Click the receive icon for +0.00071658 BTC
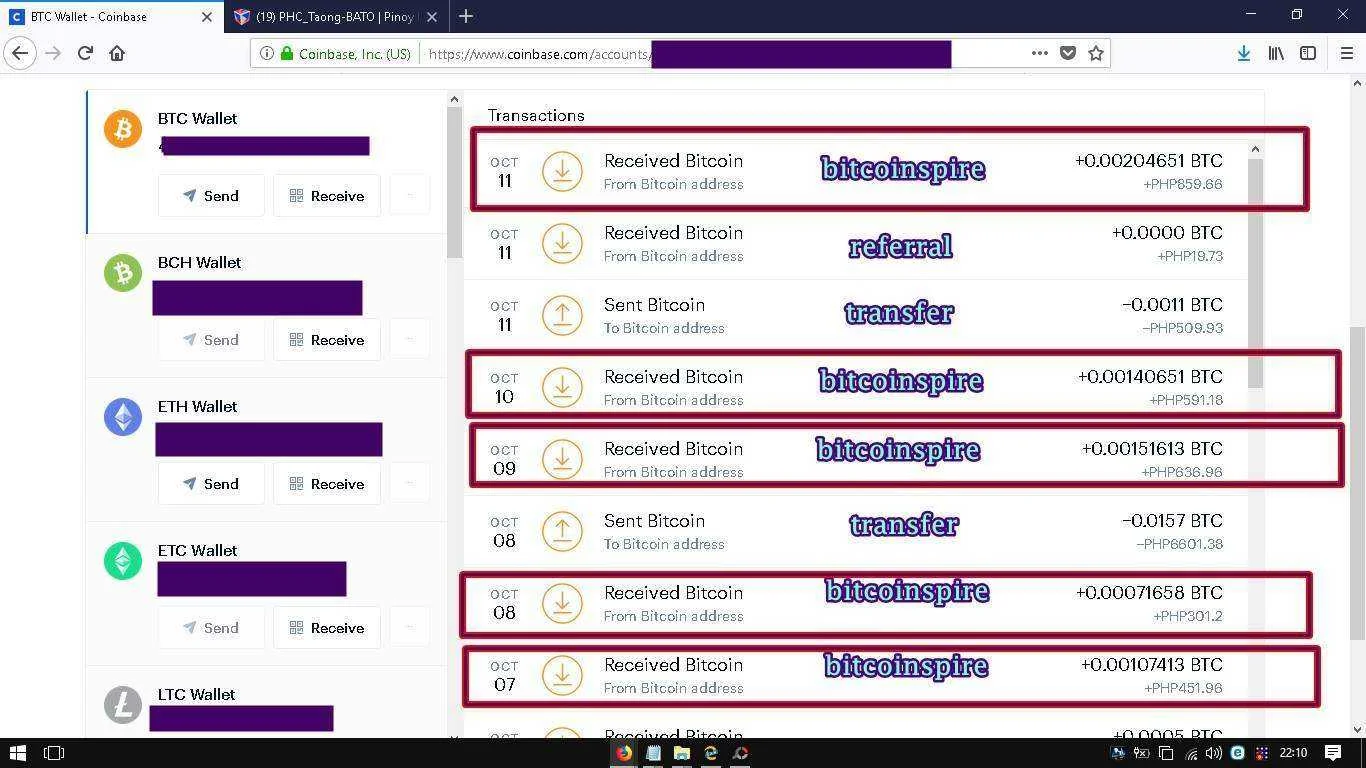Image resolution: width=1366 pixels, height=768 pixels. pyautogui.click(x=562, y=603)
